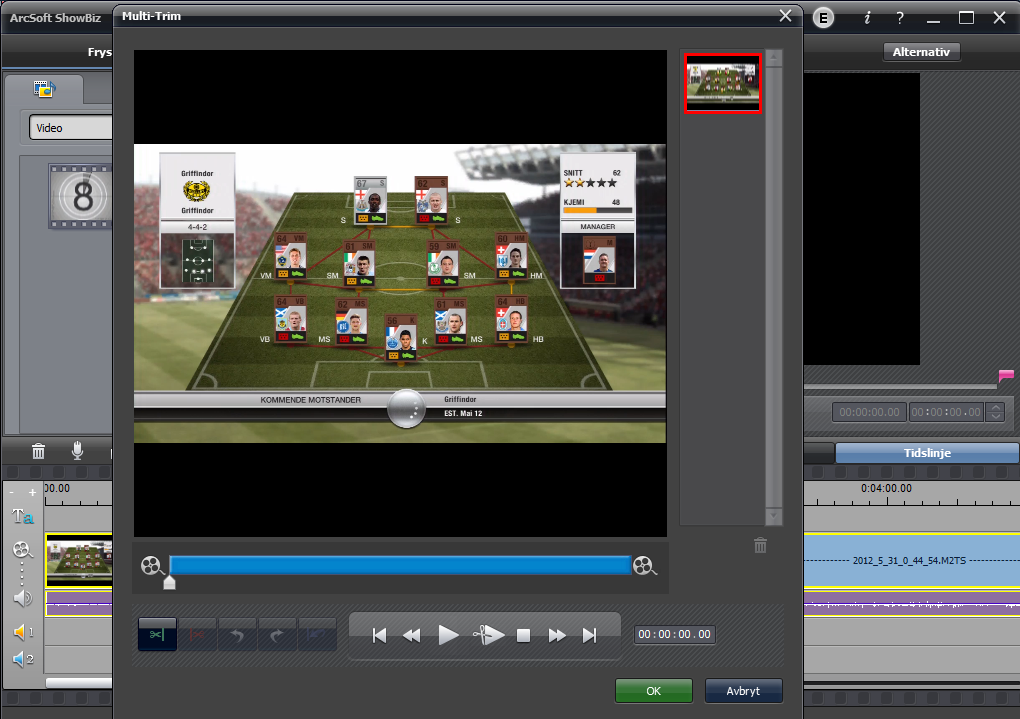Image resolution: width=1020 pixels, height=719 pixels.
Task: Open the Alternativ options button
Action: pos(921,52)
